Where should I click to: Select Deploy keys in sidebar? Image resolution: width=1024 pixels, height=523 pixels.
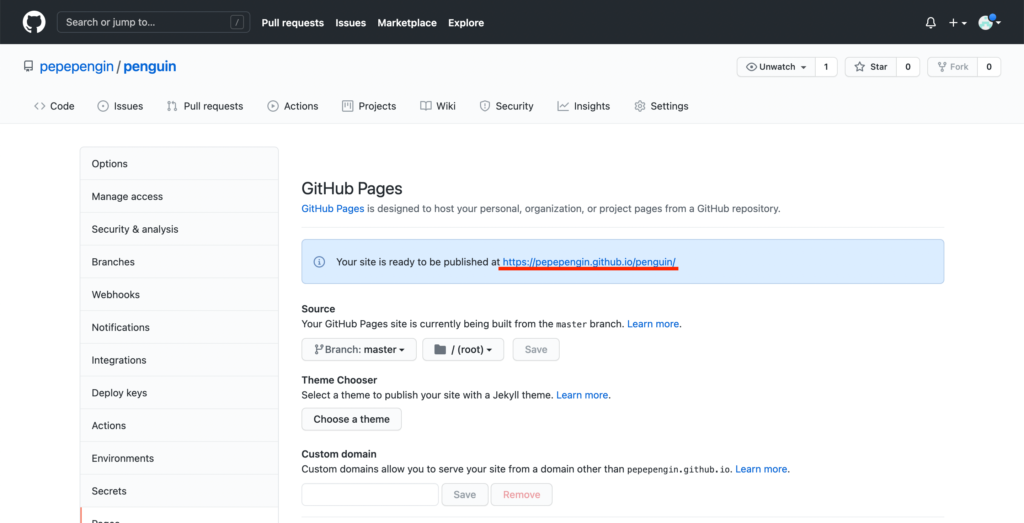tap(179, 392)
